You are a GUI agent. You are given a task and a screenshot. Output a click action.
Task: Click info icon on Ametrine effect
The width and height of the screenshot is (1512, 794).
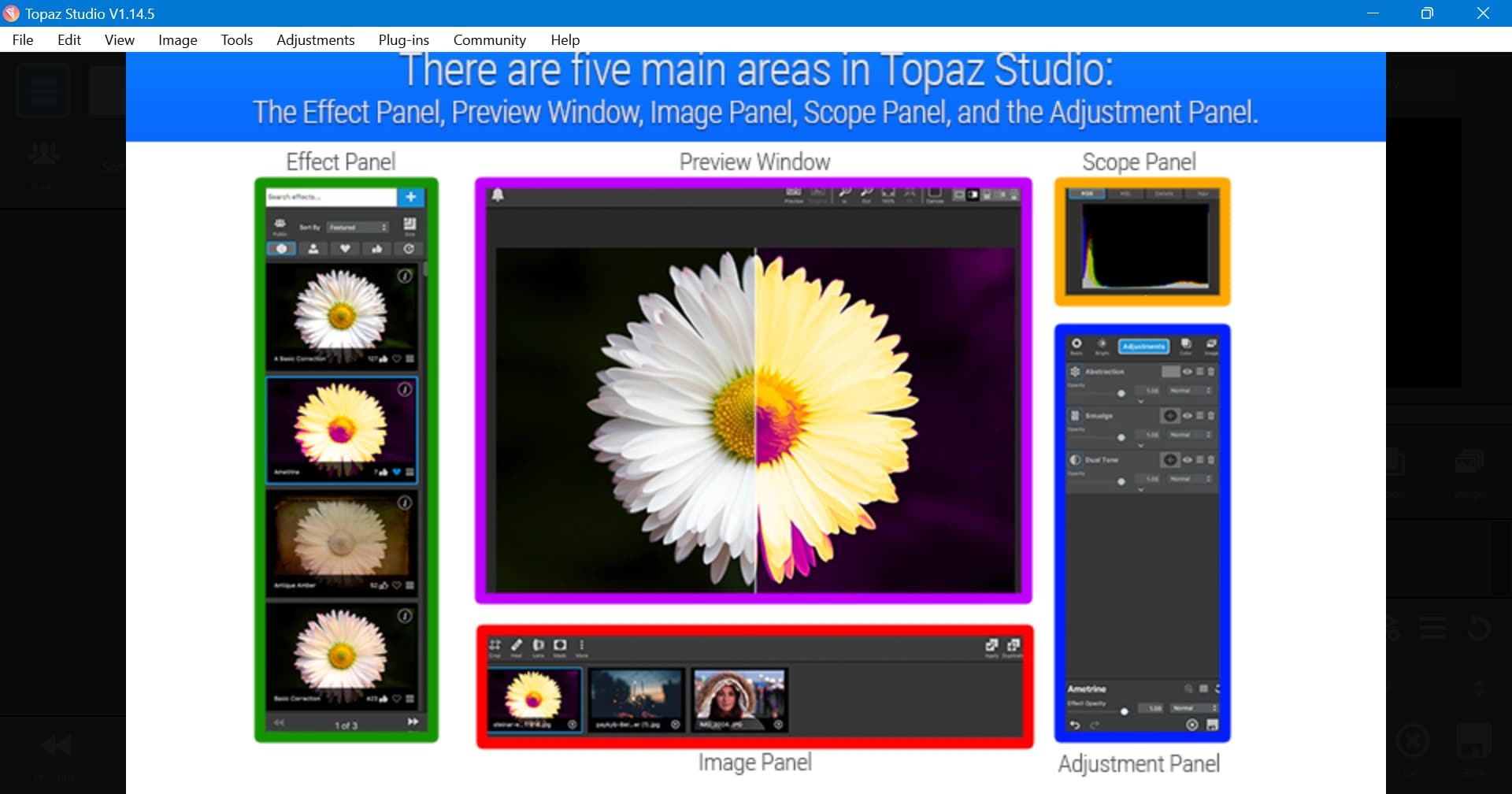[x=405, y=390]
